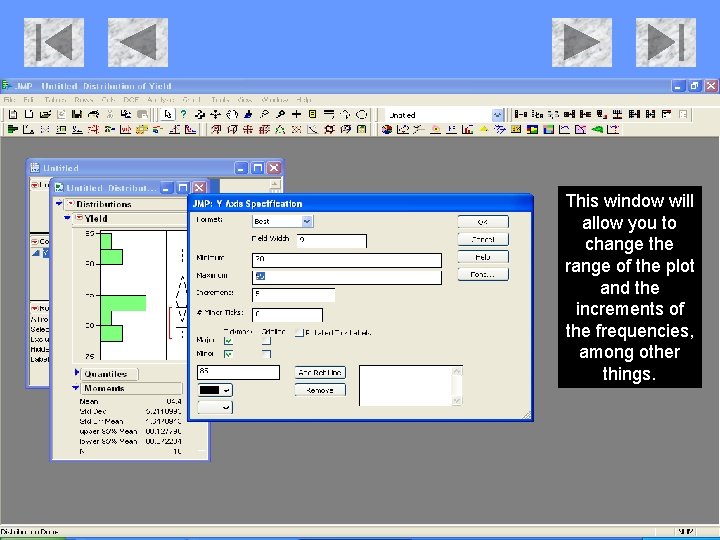
Task: Click the Remove reference line button
Action: tap(320, 390)
